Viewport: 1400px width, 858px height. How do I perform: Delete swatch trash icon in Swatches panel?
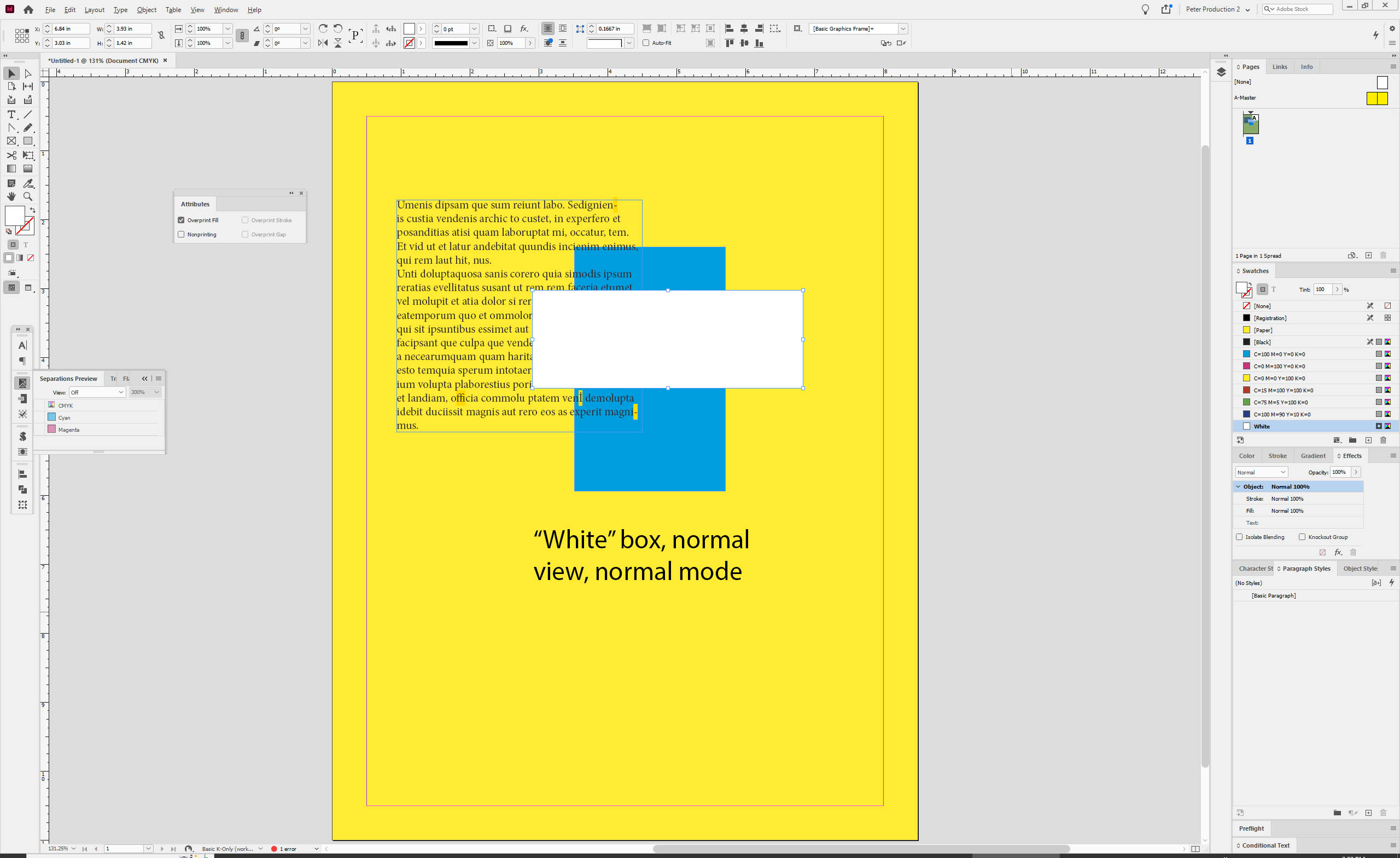pyautogui.click(x=1384, y=440)
